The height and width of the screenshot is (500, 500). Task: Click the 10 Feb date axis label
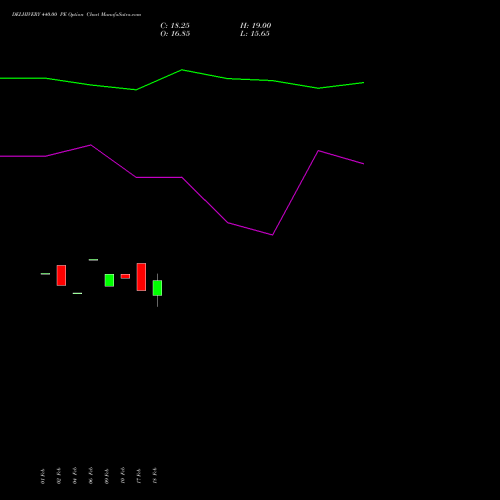[123, 476]
